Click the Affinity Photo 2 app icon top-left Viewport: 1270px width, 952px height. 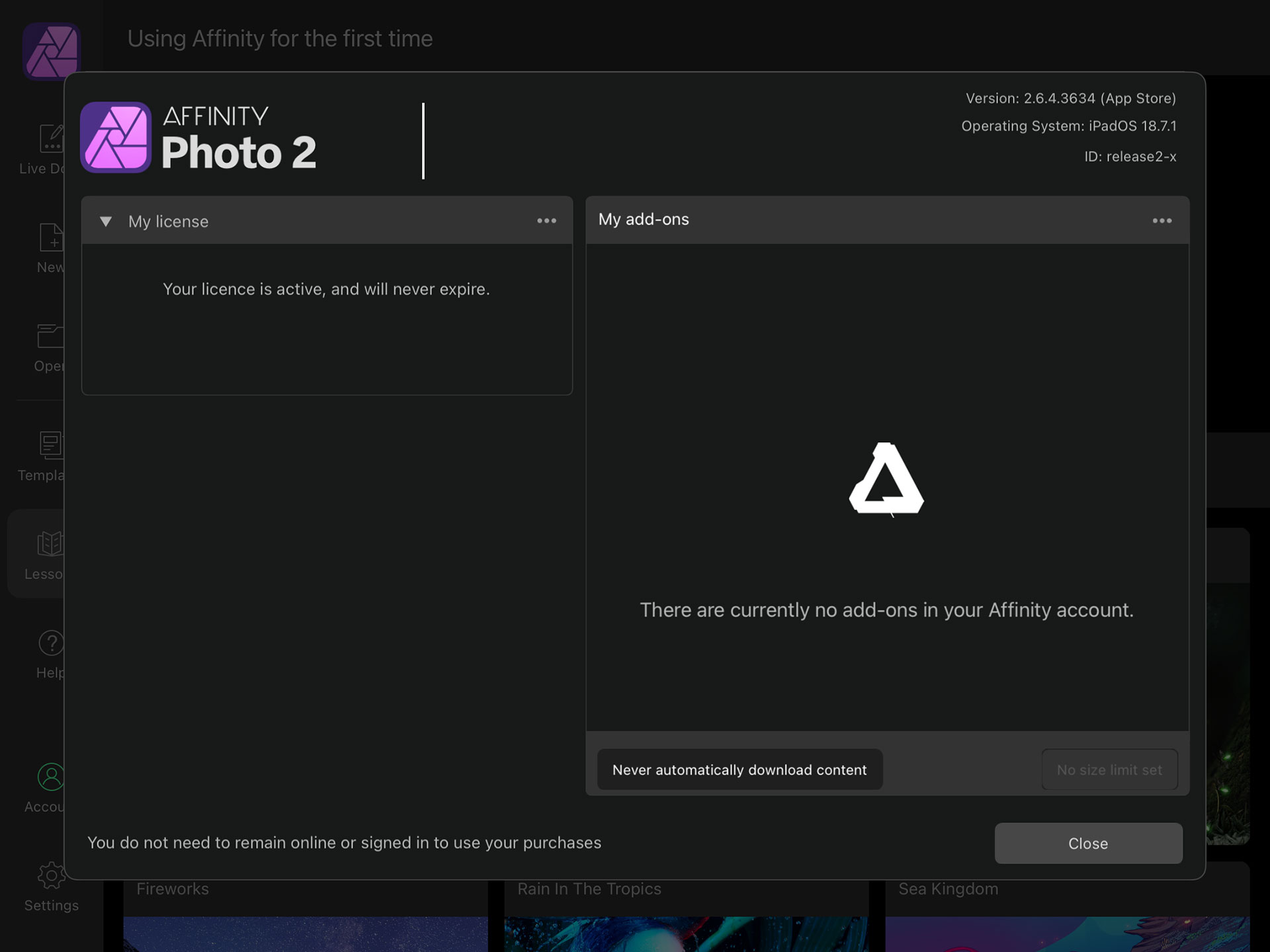tap(51, 51)
